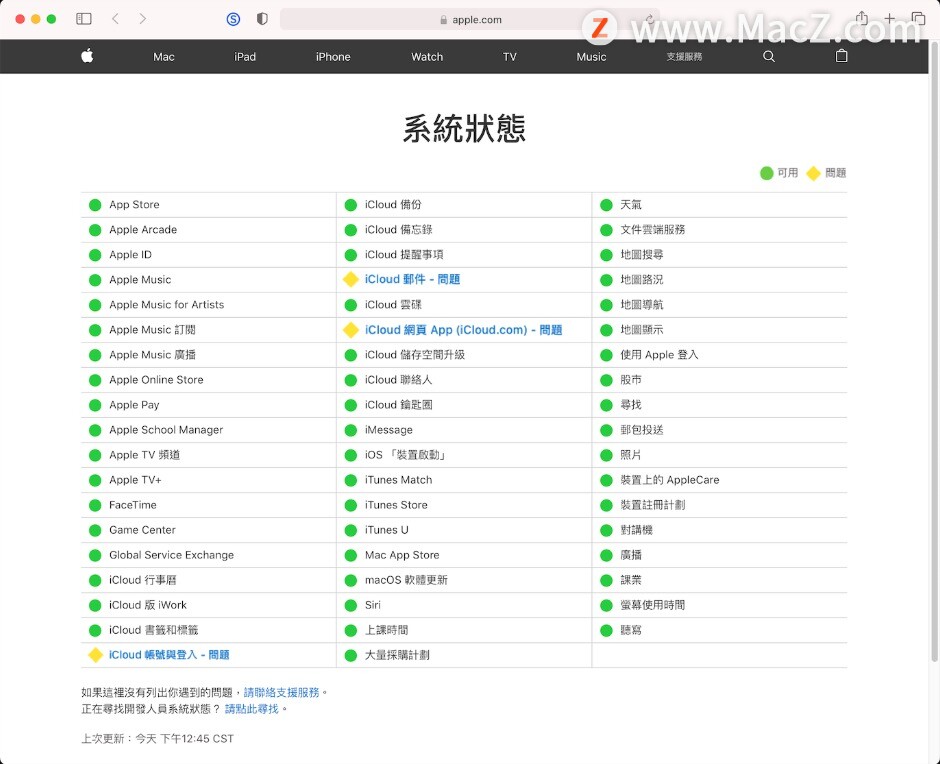The image size is (940, 764).
Task: Toggle the Safari sidebar icon
Action: click(84, 18)
